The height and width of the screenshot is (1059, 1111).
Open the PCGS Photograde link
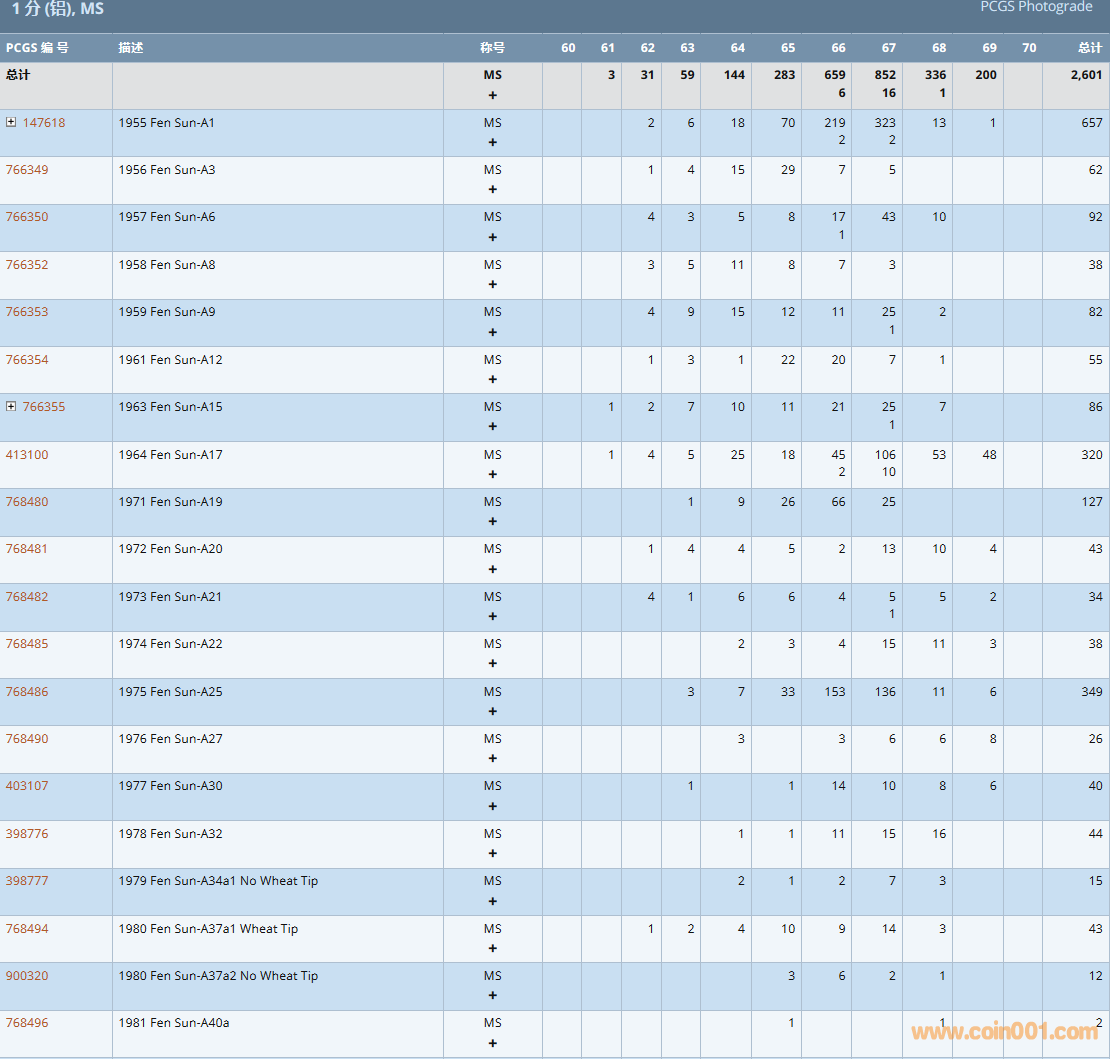pyautogui.click(x=1036, y=7)
